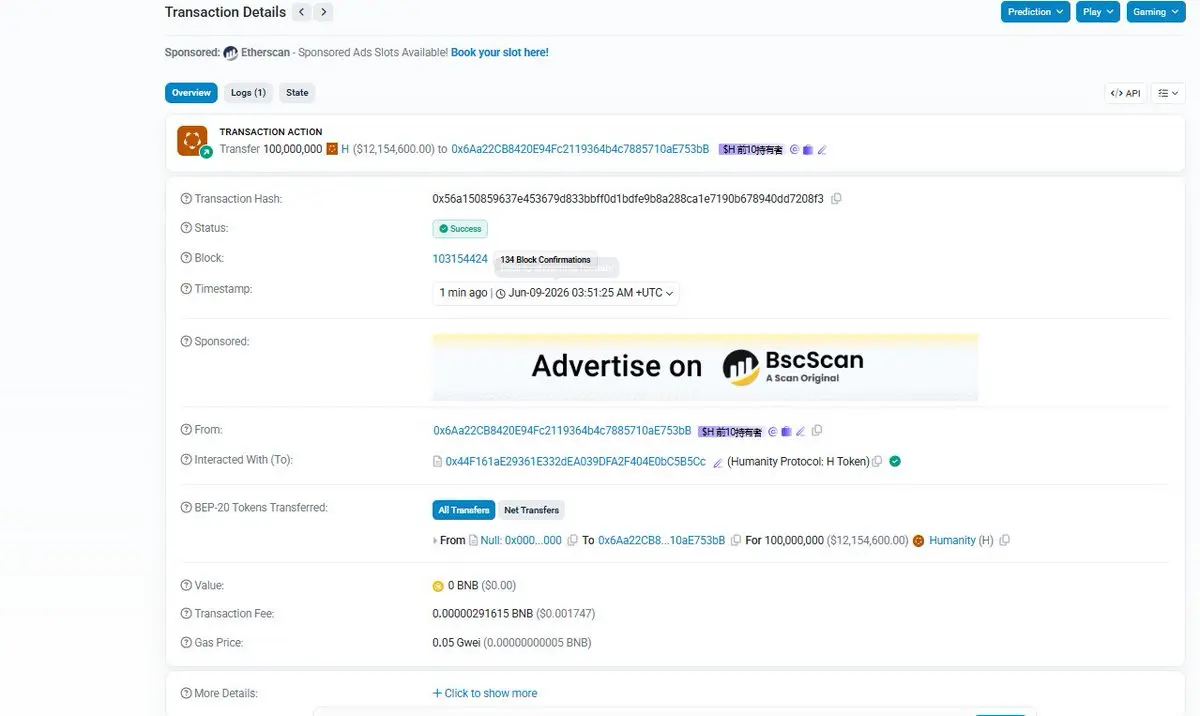This screenshot has width=1200, height=716.
Task: Copy the Humanity (H) token address
Action: (x=1005, y=540)
